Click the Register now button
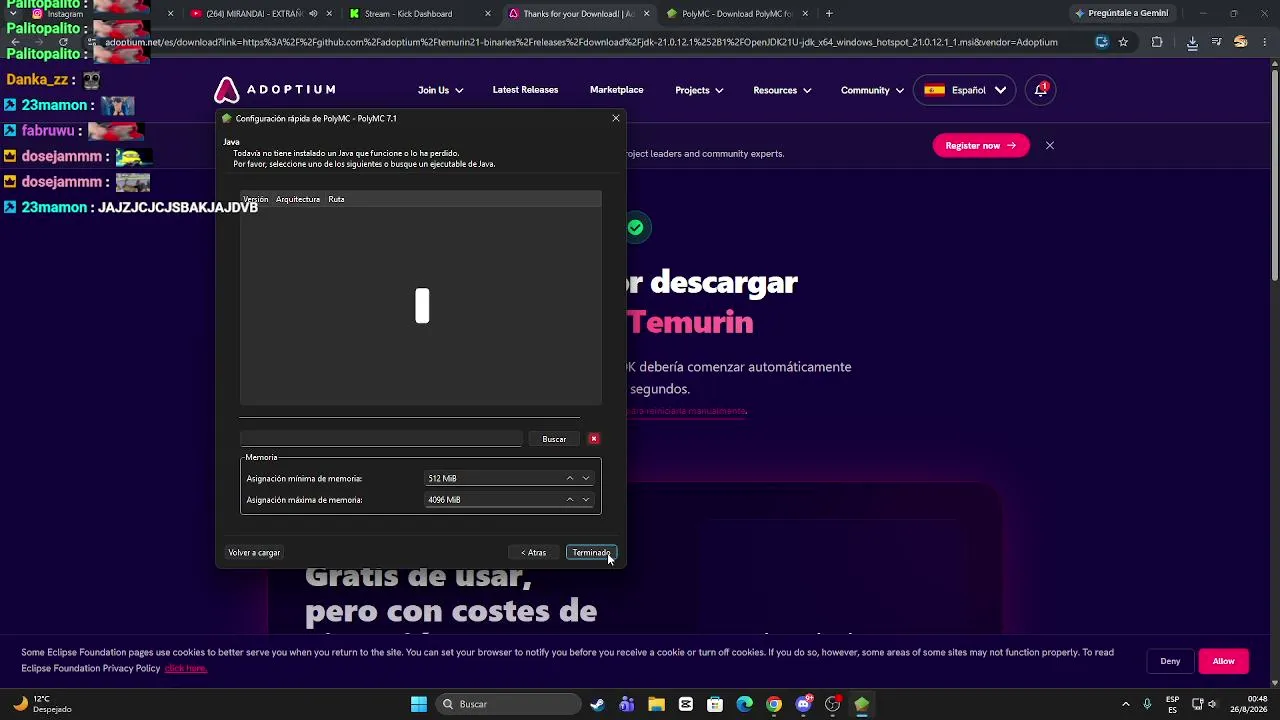Screen dimensions: 1280x720 (980, 146)
